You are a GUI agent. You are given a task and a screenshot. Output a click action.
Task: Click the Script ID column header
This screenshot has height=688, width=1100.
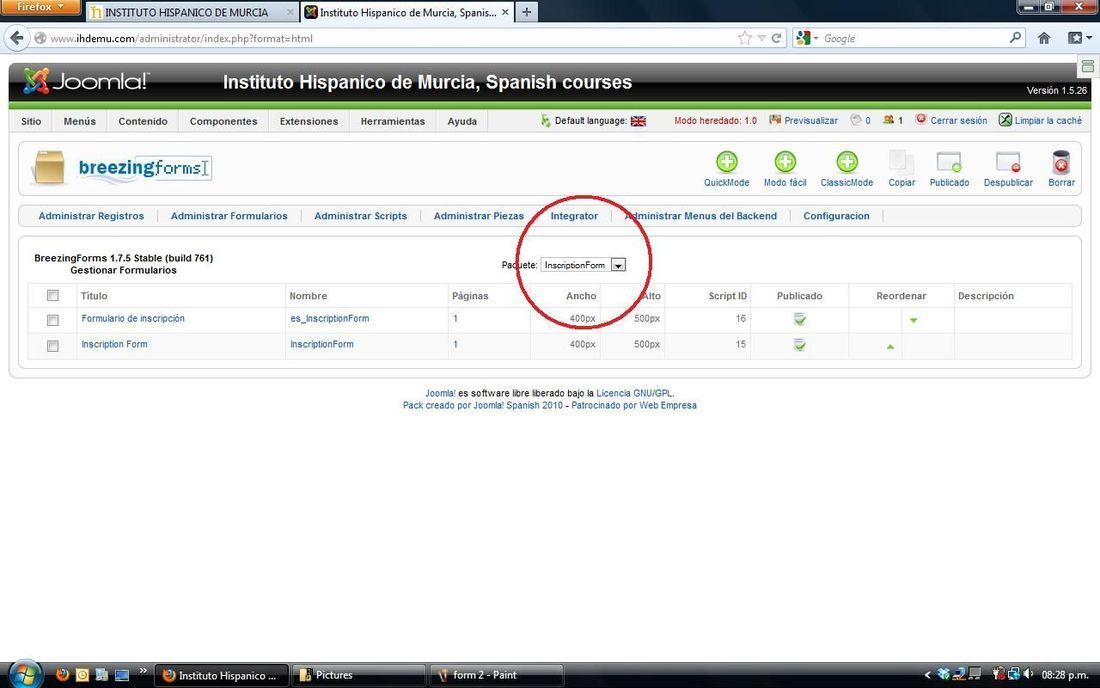[727, 296]
